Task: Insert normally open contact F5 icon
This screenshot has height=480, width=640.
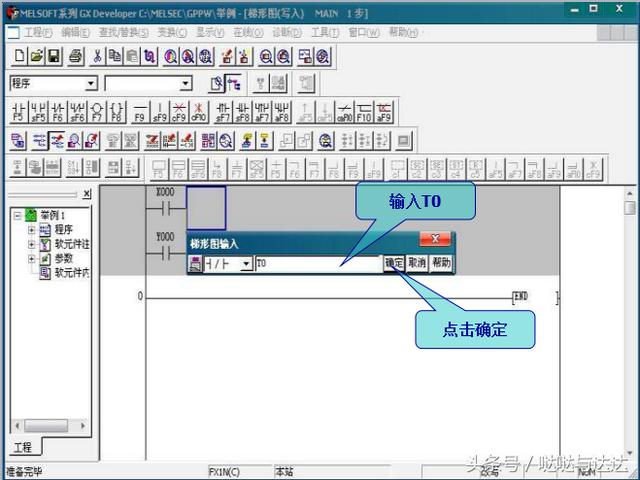Action: pyautogui.click(x=18, y=112)
